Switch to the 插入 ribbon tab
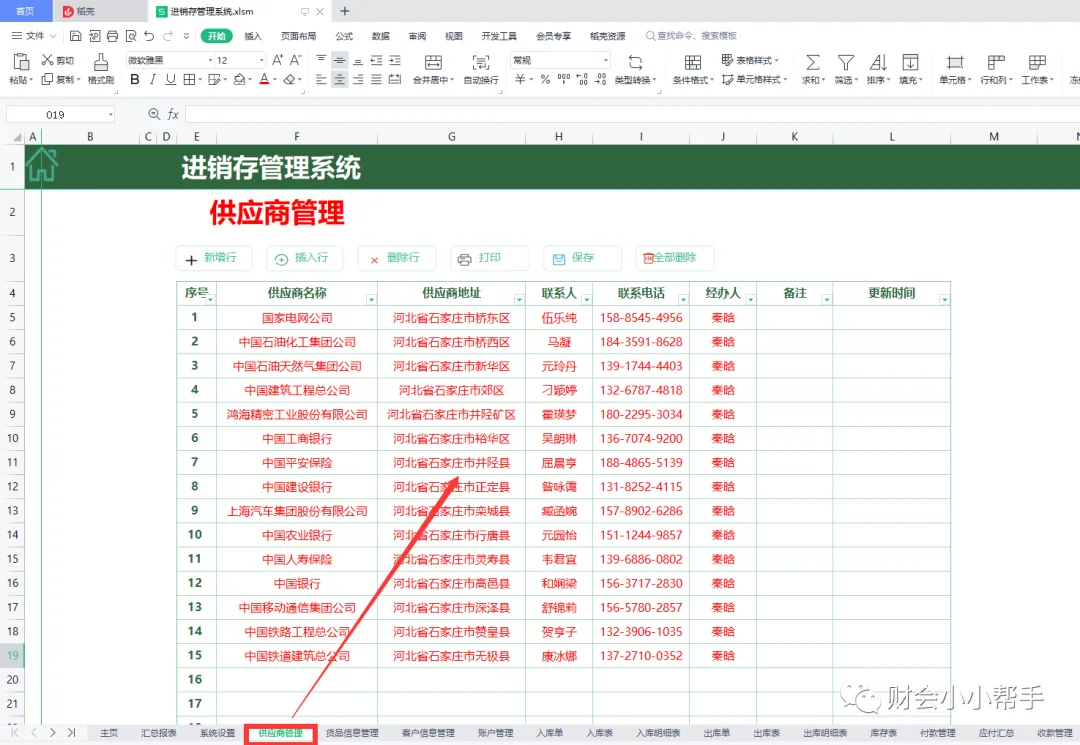The width and height of the screenshot is (1080, 745). 253,36
